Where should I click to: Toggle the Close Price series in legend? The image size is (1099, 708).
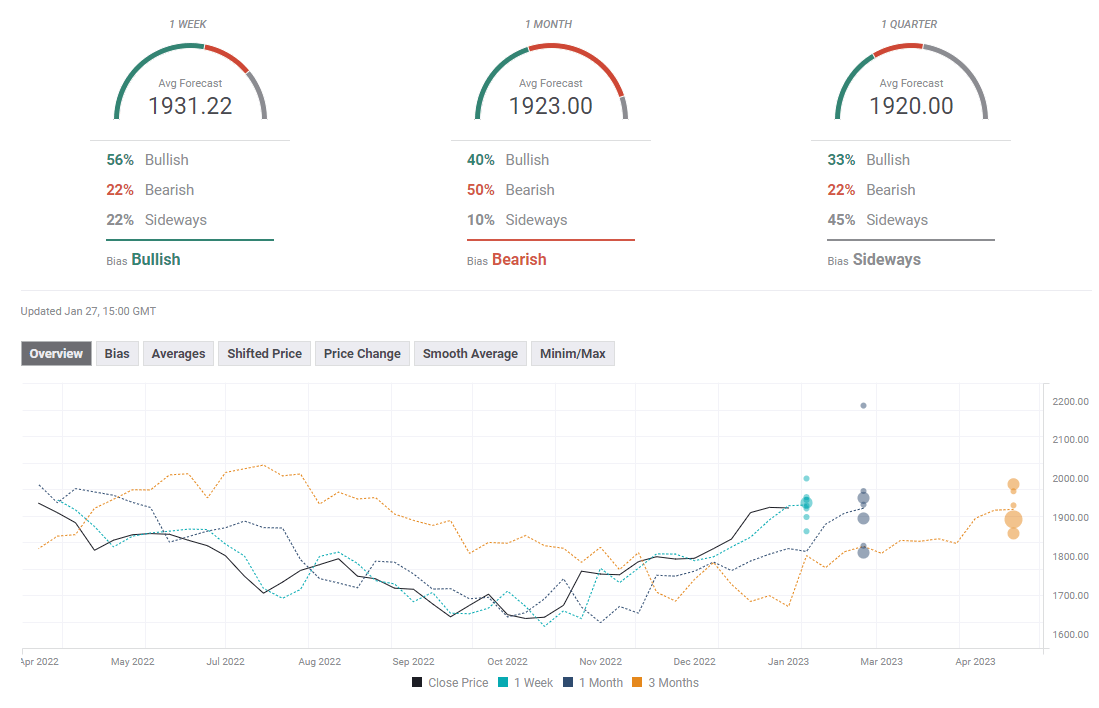pyautogui.click(x=450, y=683)
